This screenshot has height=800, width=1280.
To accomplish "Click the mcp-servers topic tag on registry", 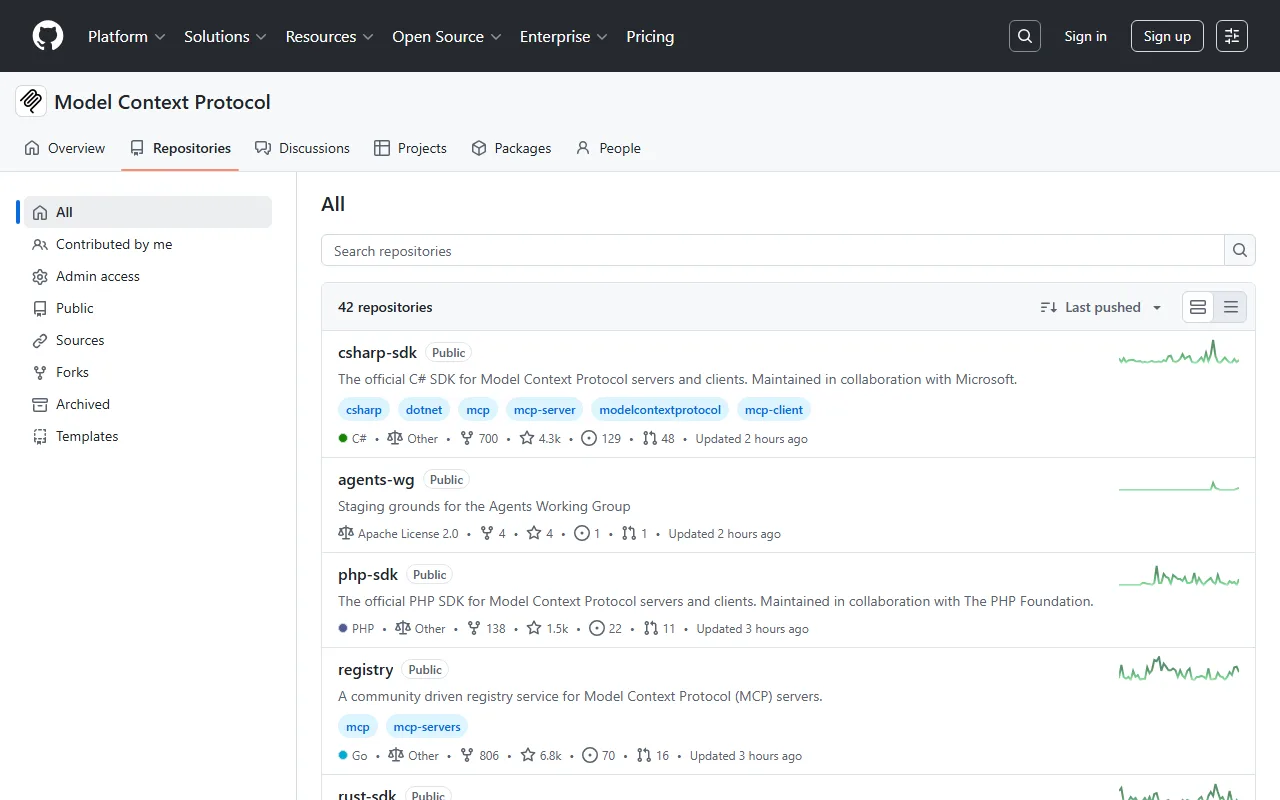I will (x=427, y=726).
